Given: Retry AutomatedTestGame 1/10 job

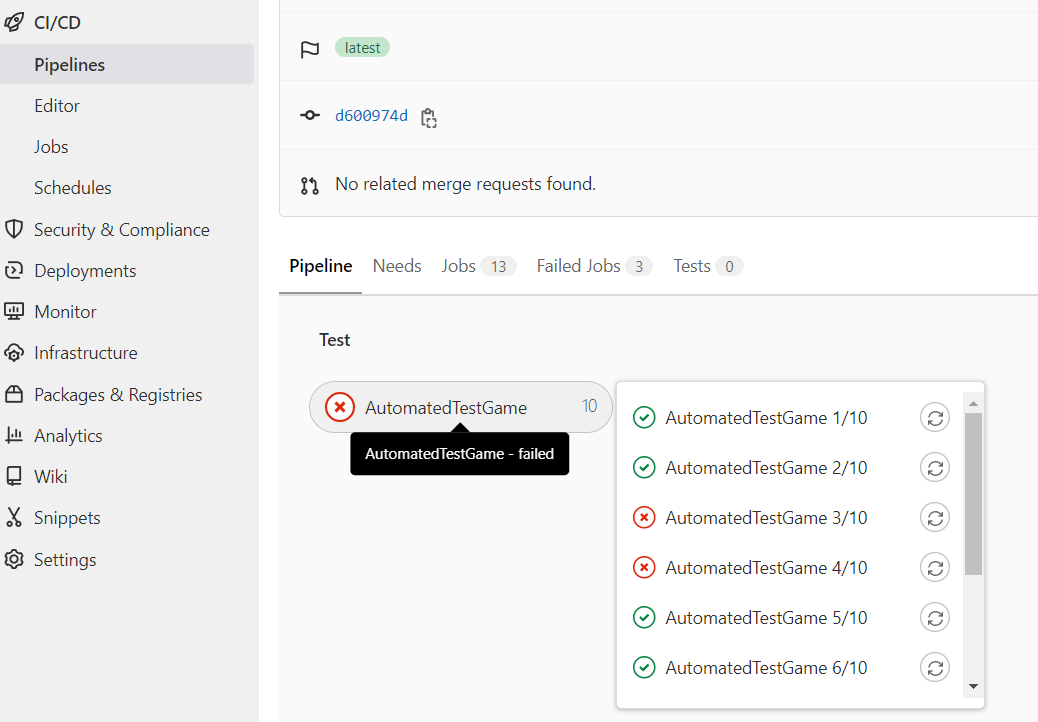Looking at the screenshot, I should [x=934, y=418].
